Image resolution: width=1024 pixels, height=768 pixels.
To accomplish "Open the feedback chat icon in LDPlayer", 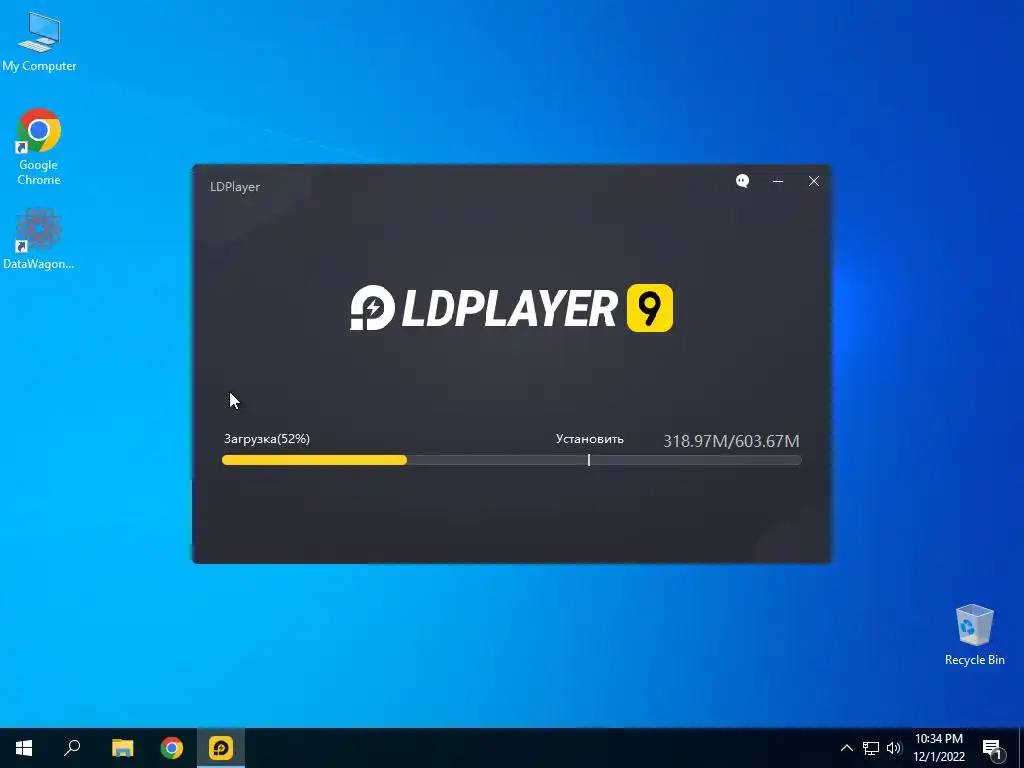I will 743,181.
